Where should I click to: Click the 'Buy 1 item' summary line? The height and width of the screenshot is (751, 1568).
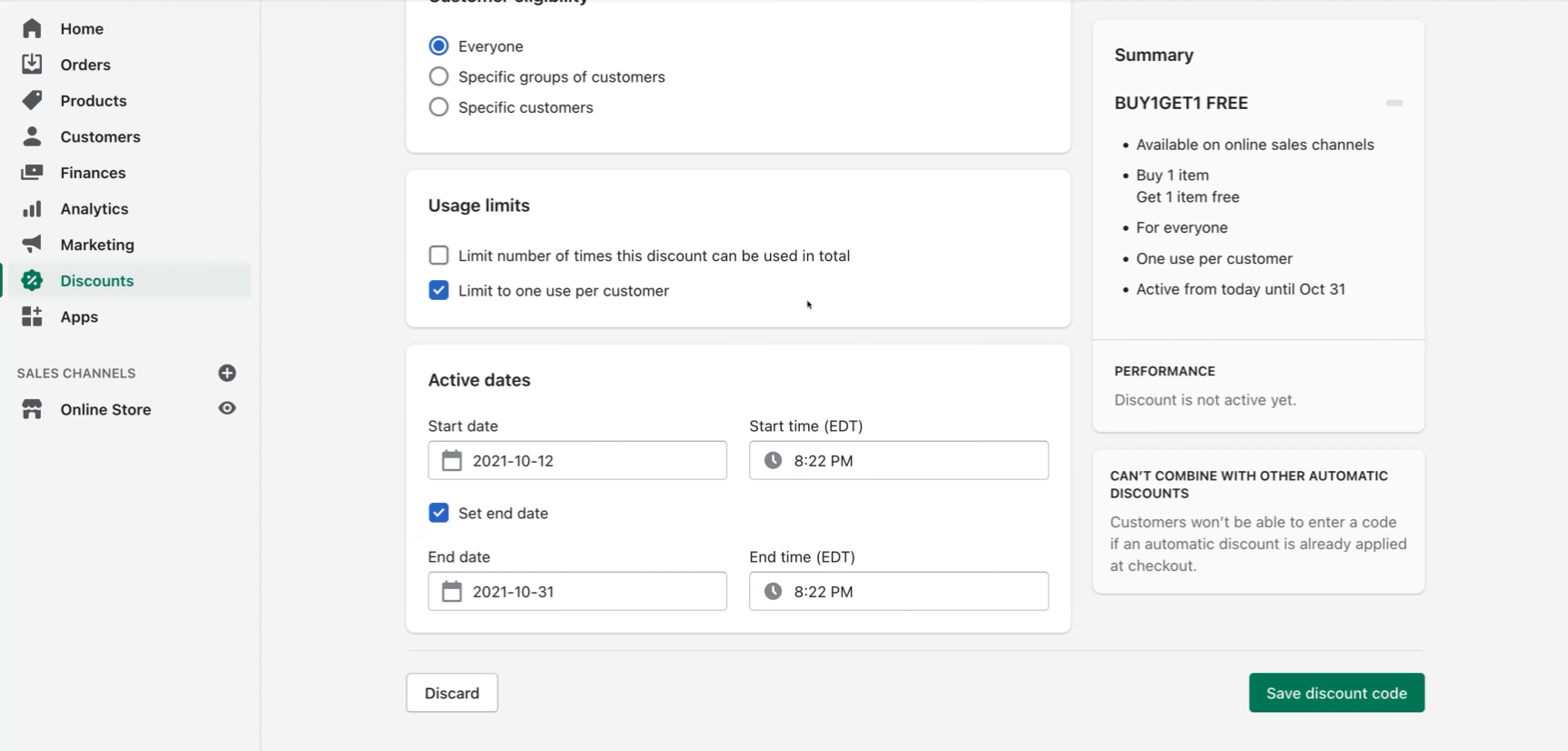[1173, 175]
